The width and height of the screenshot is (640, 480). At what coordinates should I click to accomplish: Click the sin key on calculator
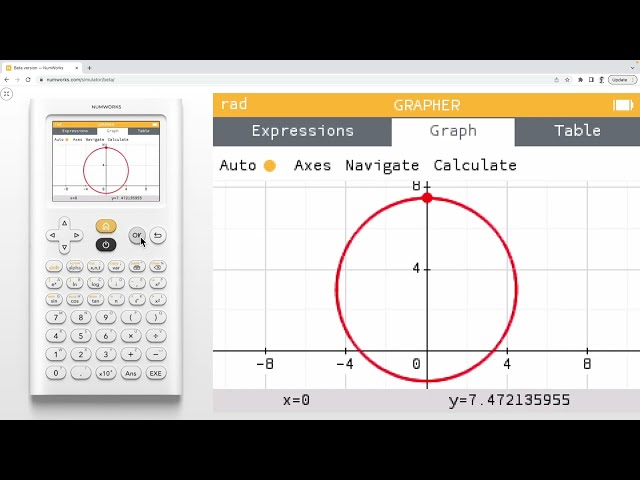(x=54, y=300)
